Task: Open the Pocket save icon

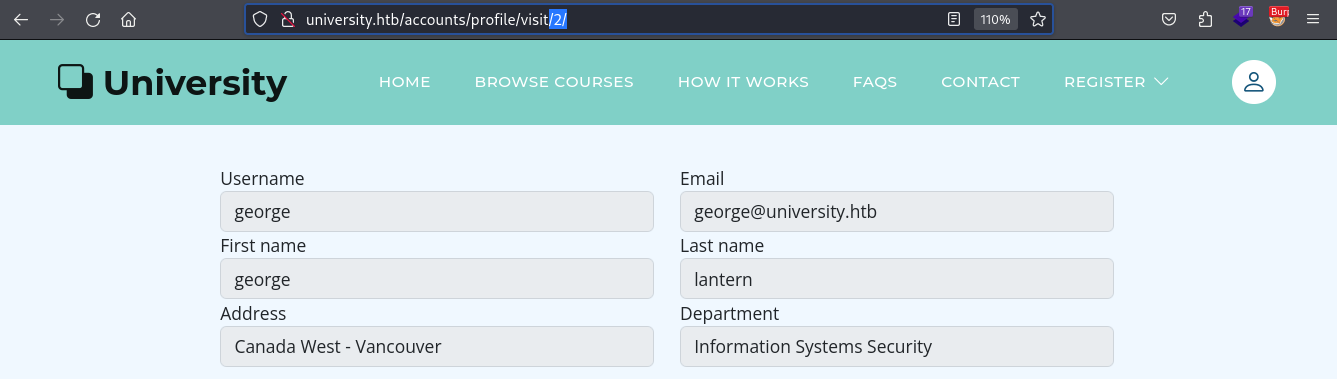Action: [1168, 19]
